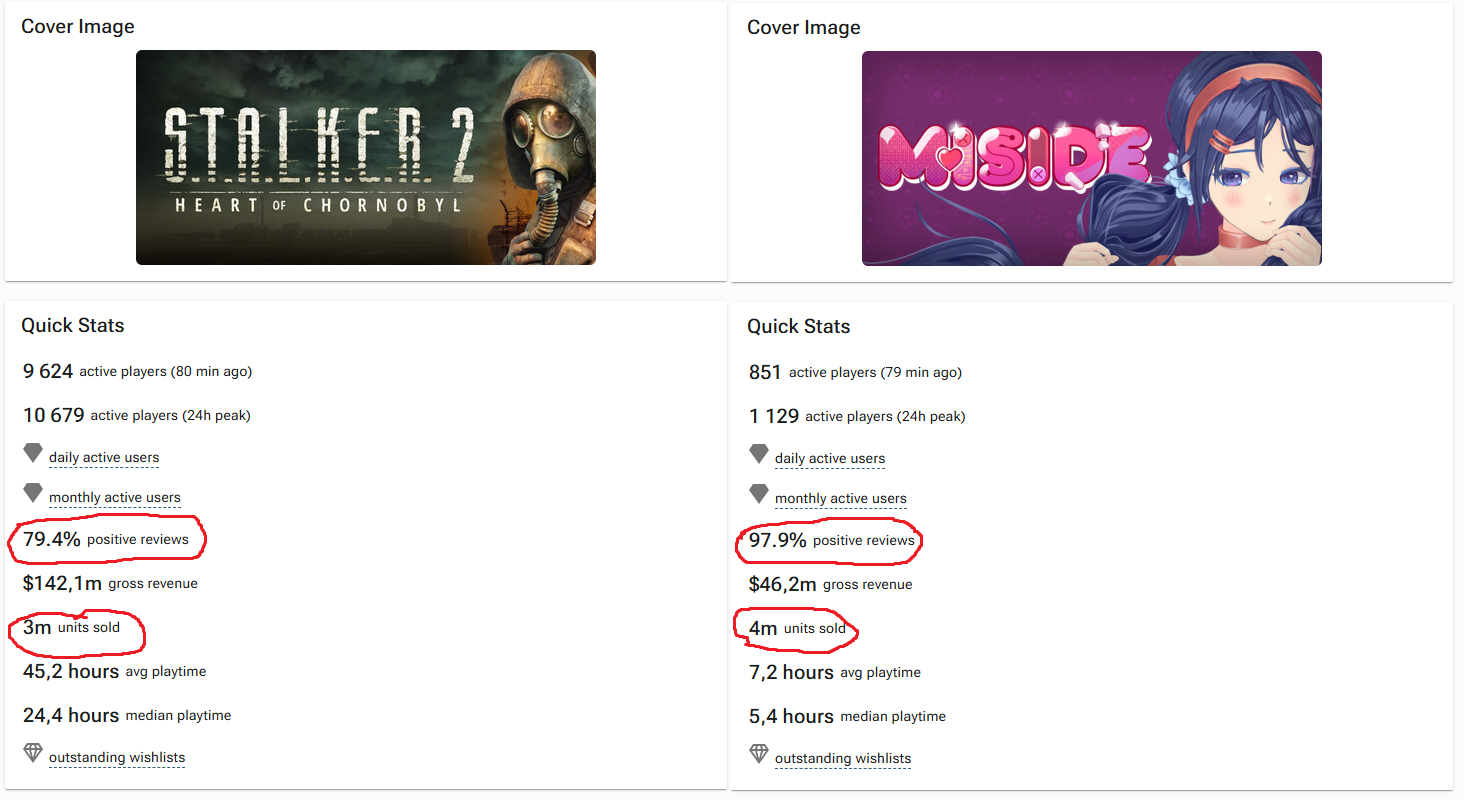Select the '5,4 hours' median playtime value
Screen dimensions: 1464x800
[x=791, y=716]
